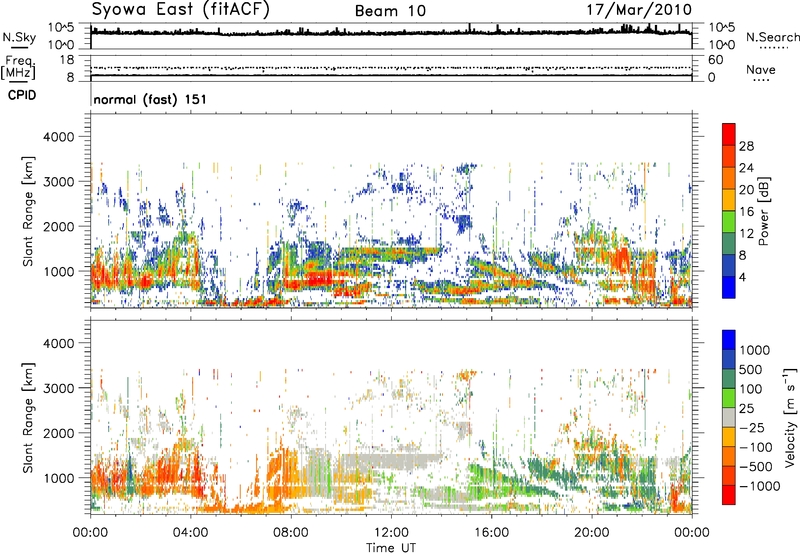Image resolution: width=800 pixels, height=554 pixels.
Task: Click the 'Nave' legend label
Action: 761,69
